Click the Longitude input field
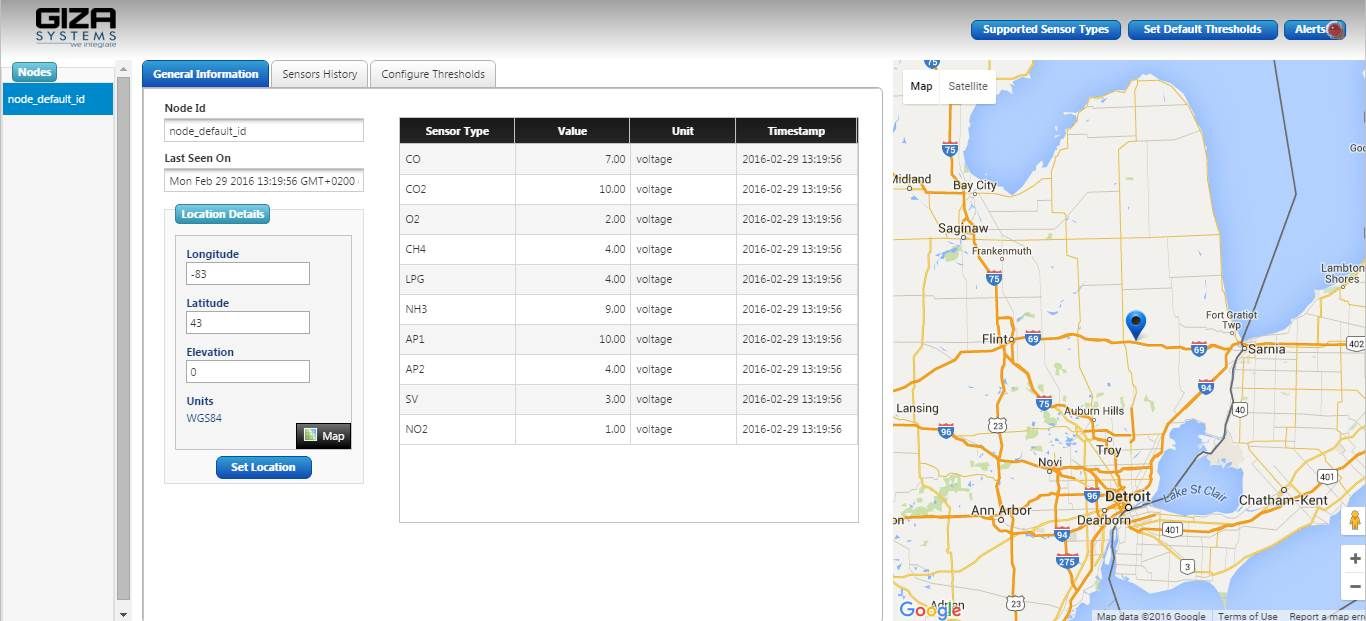The width and height of the screenshot is (1366, 621). [247, 274]
